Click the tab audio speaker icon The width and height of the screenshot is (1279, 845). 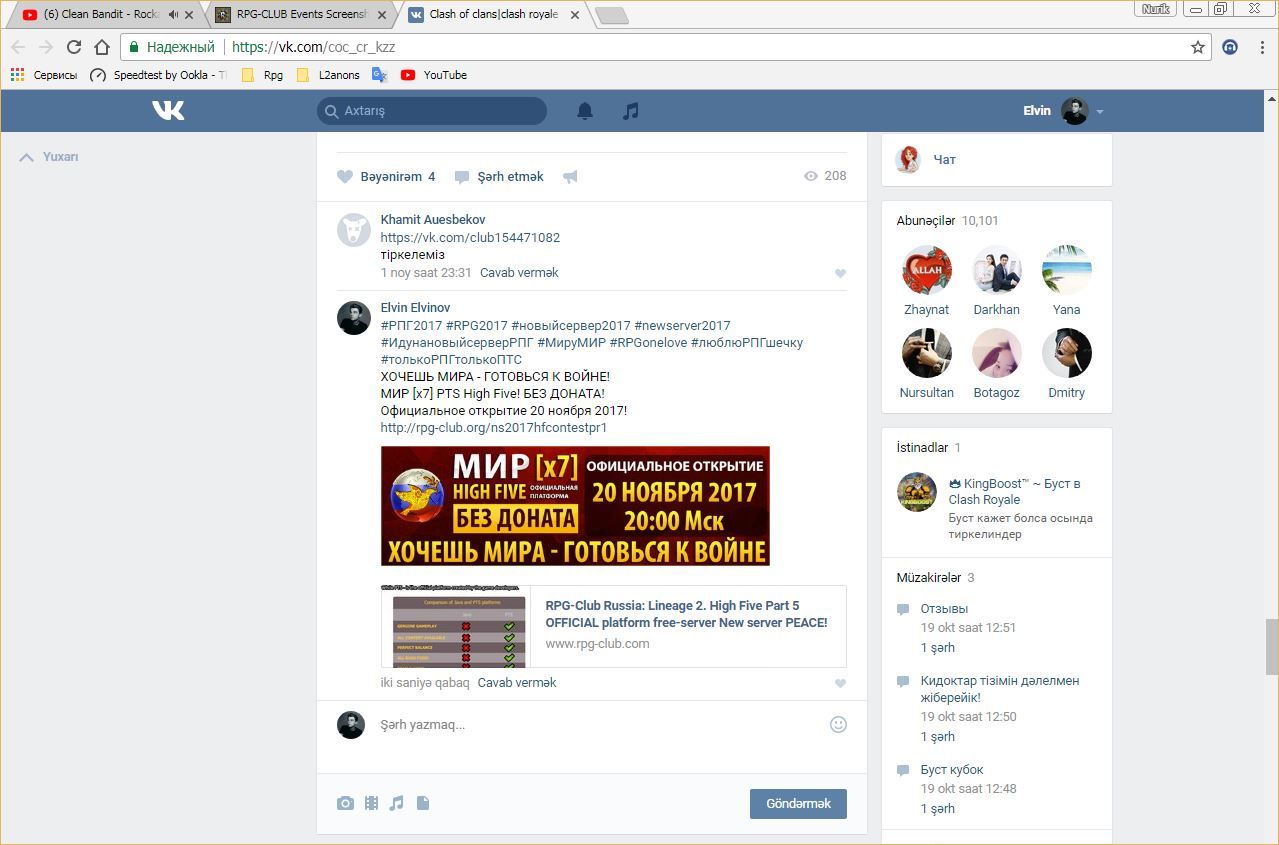[x=173, y=15]
